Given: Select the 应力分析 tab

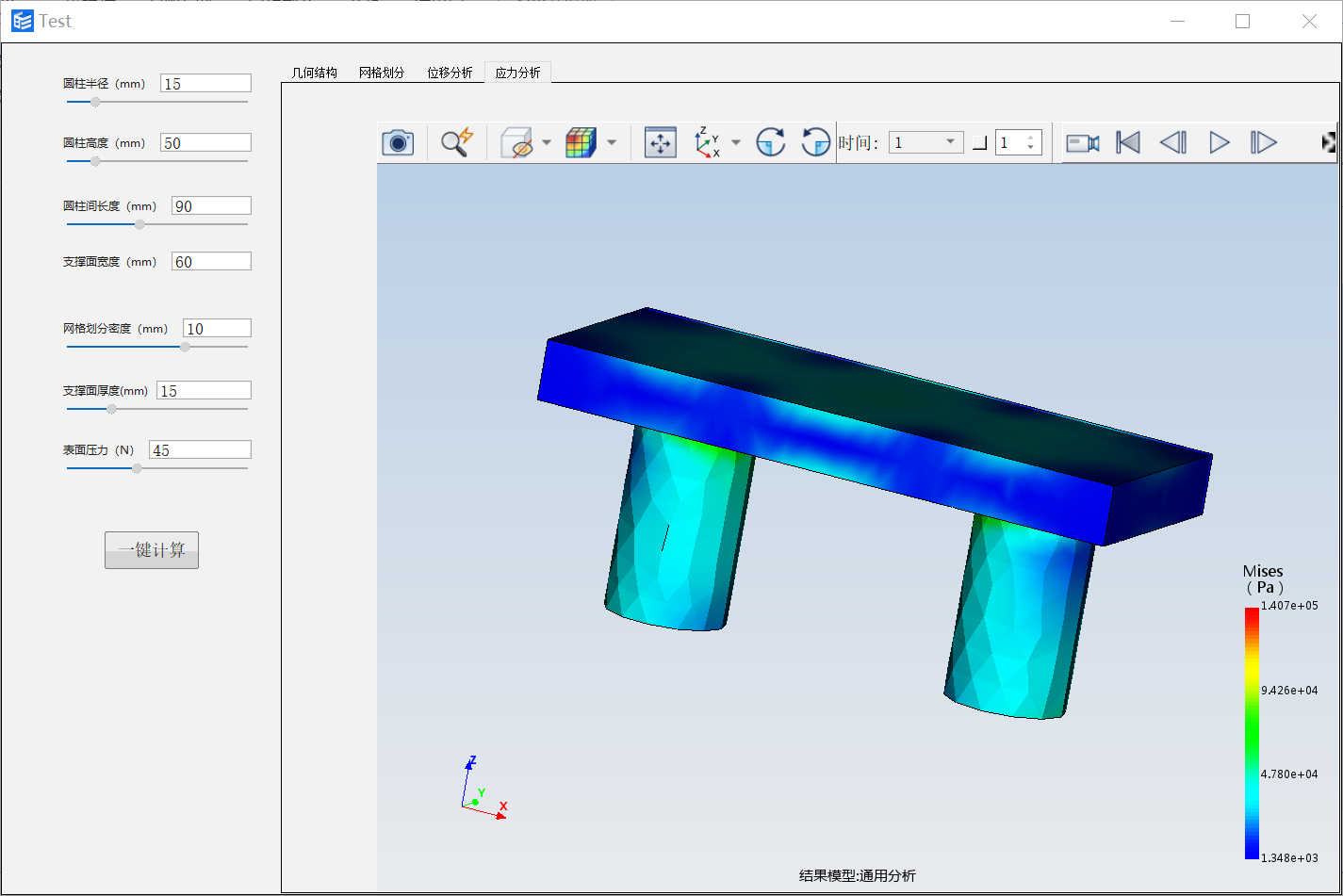Looking at the screenshot, I should [517, 73].
